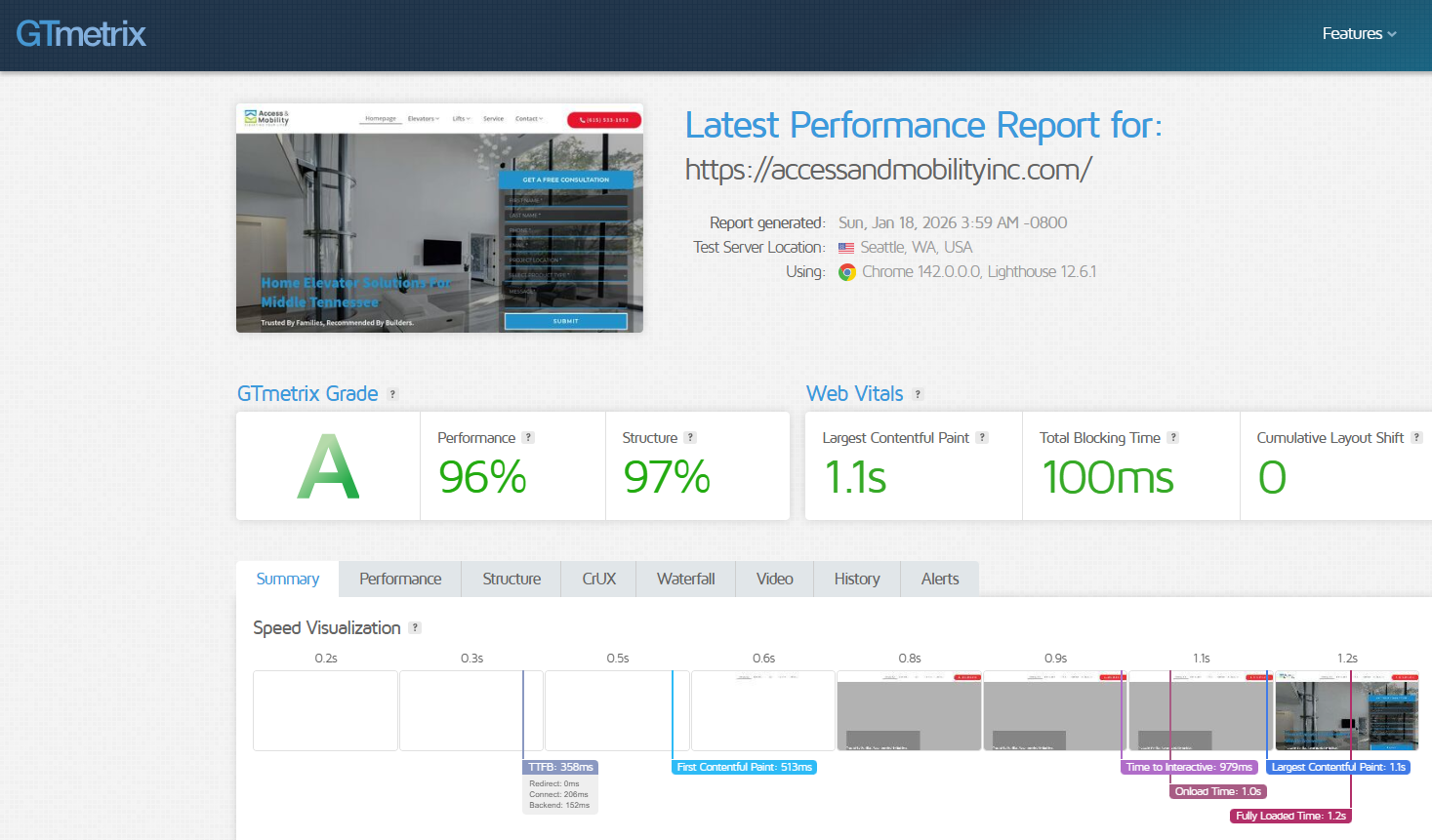This screenshot has width=1432, height=840.
Task: Select the 0.2s filmstrip frame
Action: 325,711
